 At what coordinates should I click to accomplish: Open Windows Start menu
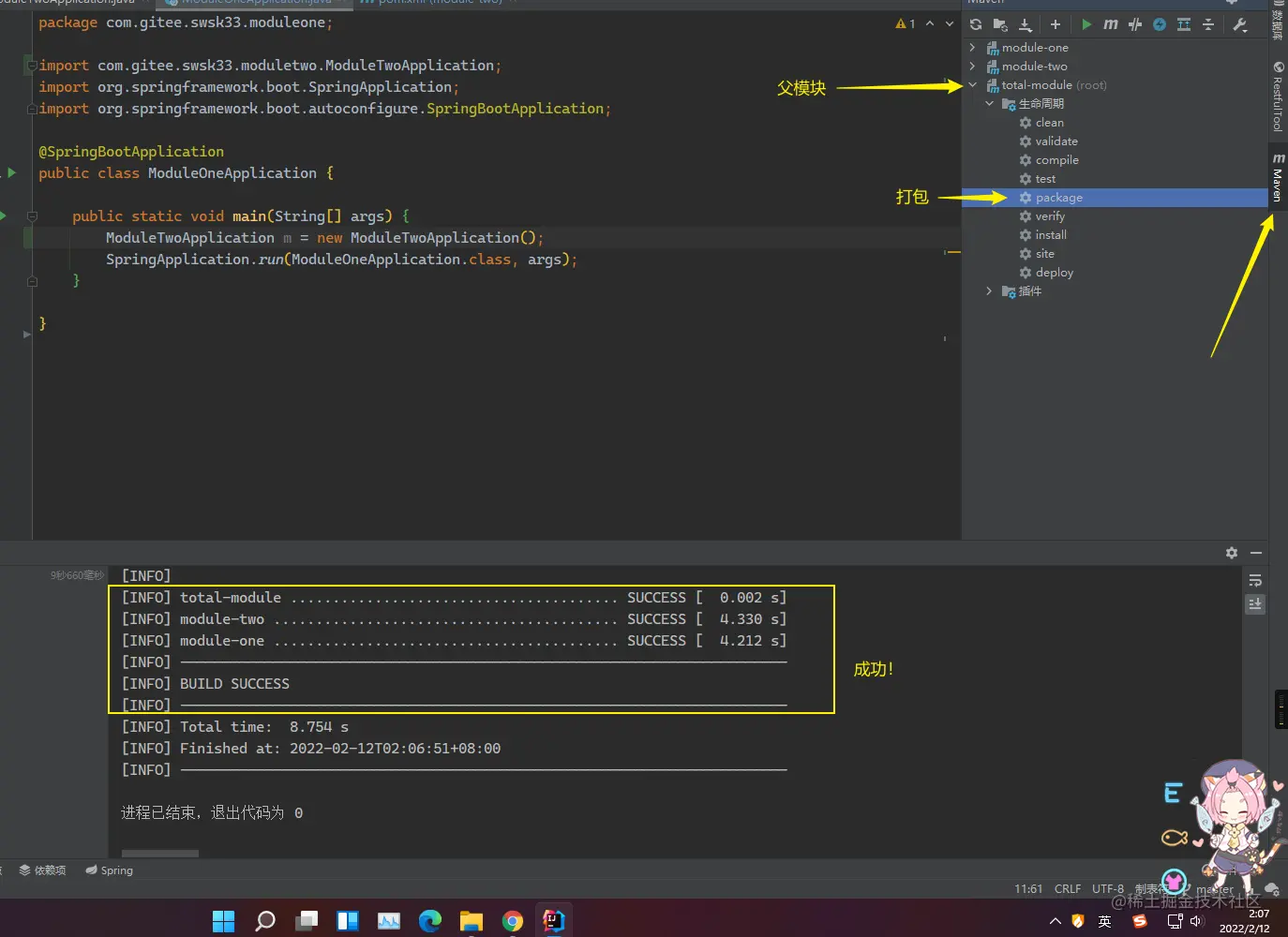pos(224,921)
